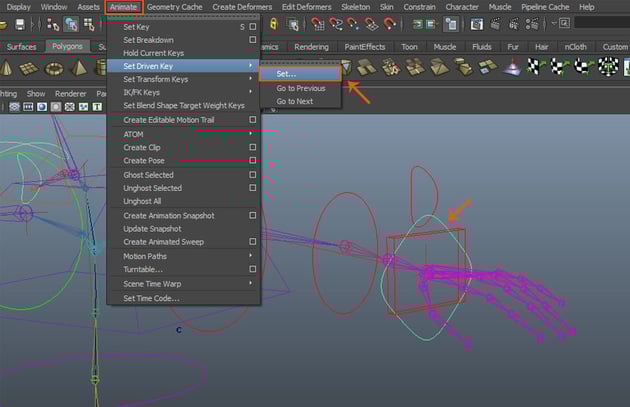The image size is (630, 407).
Task: Expand the Scene Time Warp submenu
Action: coord(184,284)
